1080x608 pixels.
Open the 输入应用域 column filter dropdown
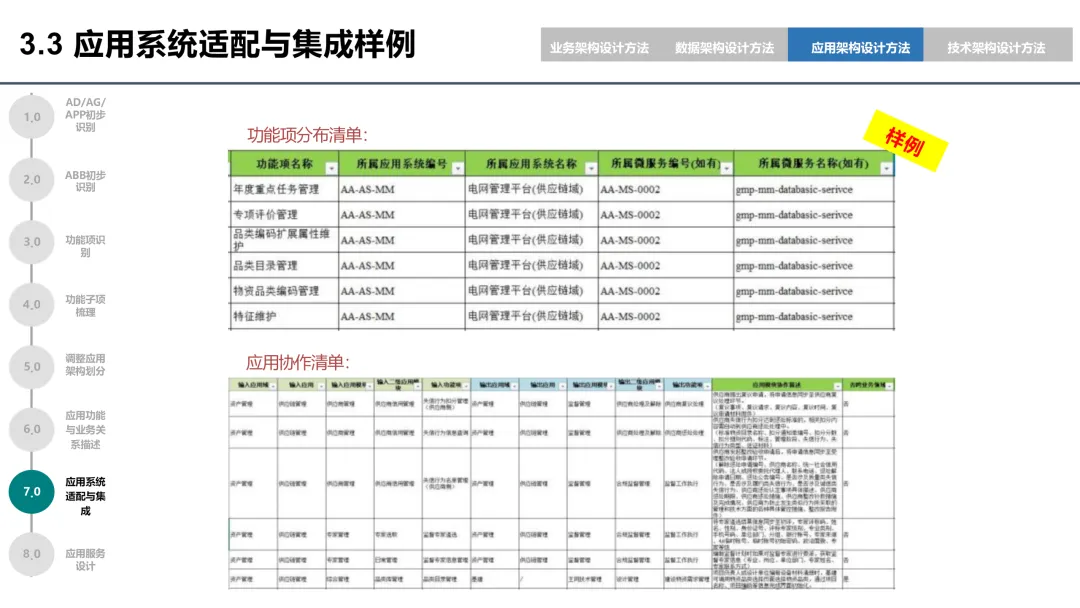click(273, 386)
